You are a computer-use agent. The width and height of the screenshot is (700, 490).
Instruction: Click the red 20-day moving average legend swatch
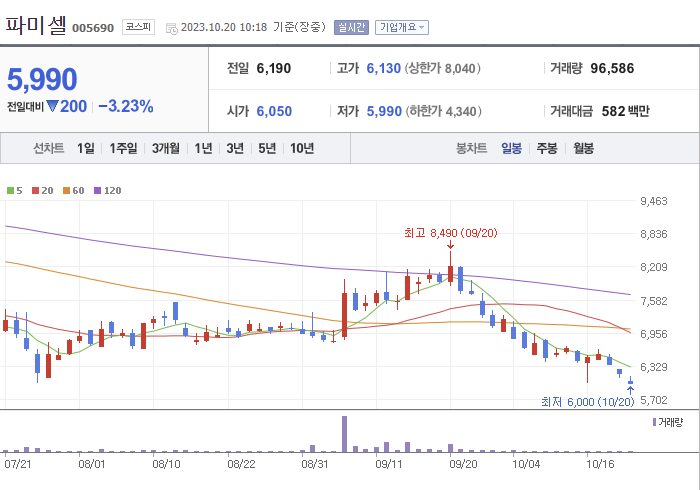(x=35, y=191)
